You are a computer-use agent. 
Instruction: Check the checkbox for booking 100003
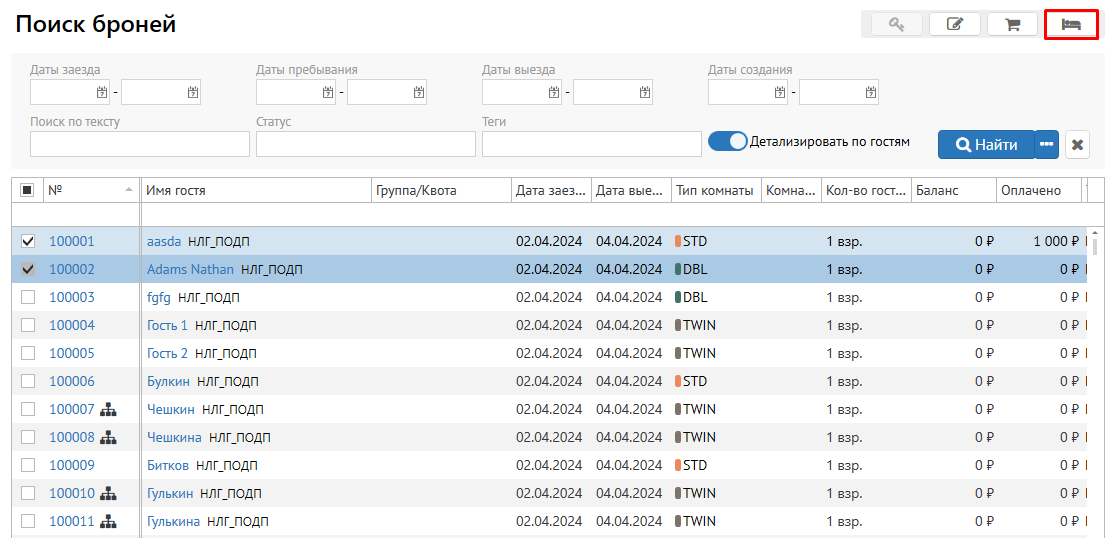(28, 297)
